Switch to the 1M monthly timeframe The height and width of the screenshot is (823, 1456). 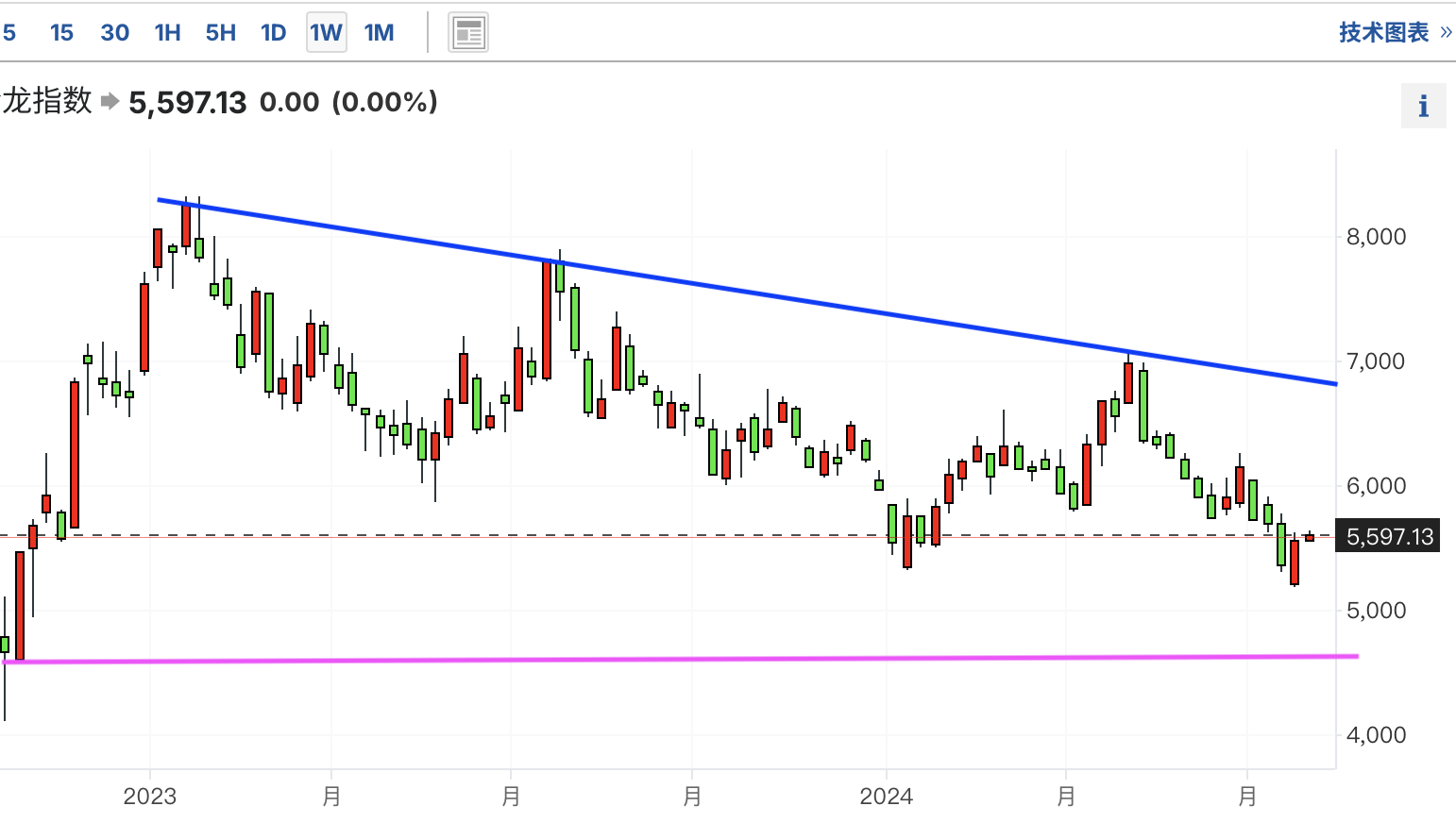379,33
